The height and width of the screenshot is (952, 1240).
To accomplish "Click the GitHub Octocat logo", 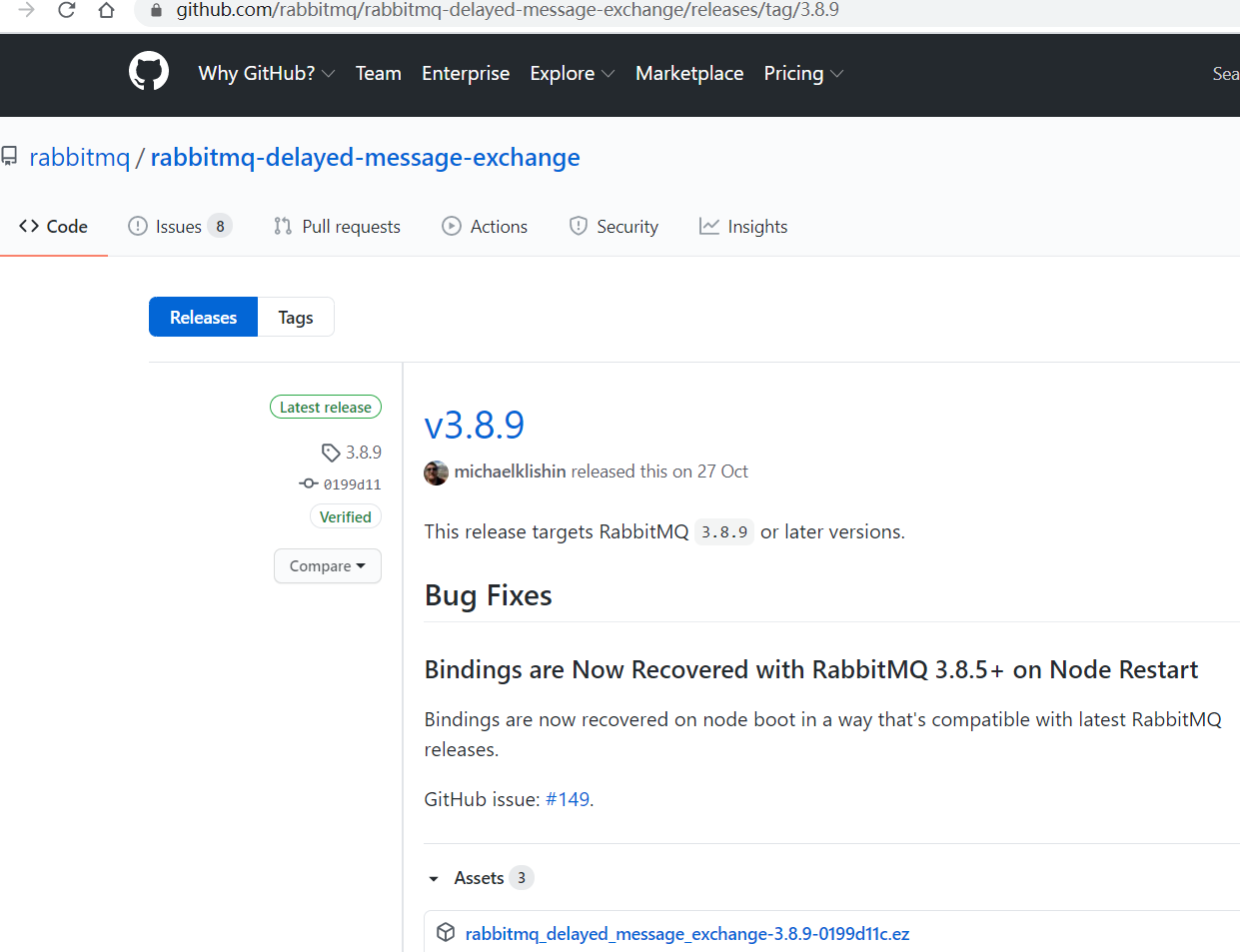I will point(149,72).
